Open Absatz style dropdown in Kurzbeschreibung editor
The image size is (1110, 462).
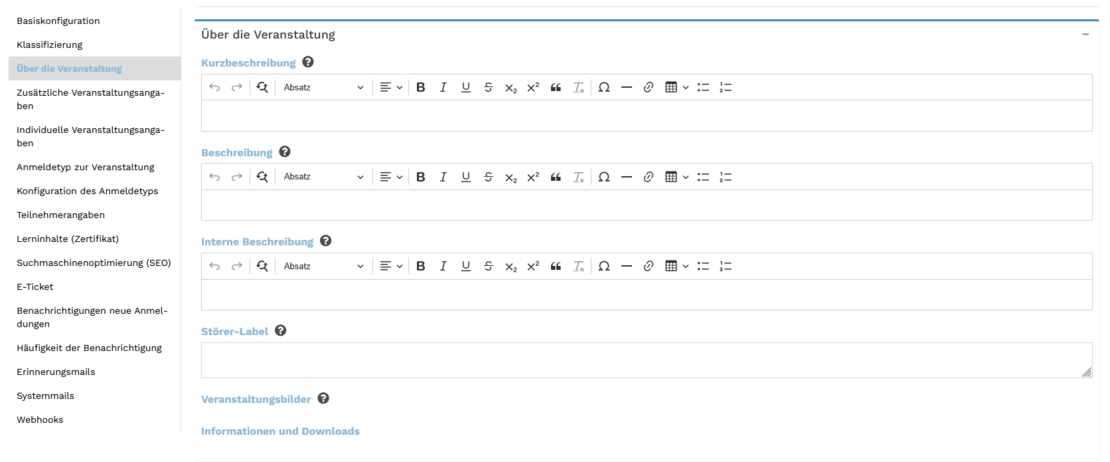pyautogui.click(x=323, y=88)
